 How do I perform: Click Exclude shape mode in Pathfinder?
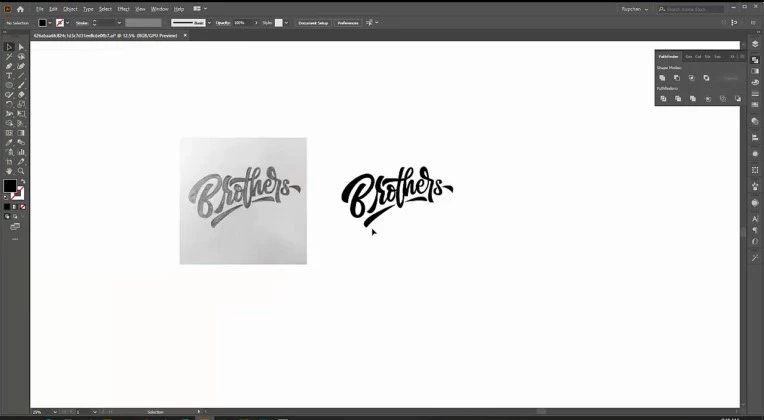click(707, 78)
